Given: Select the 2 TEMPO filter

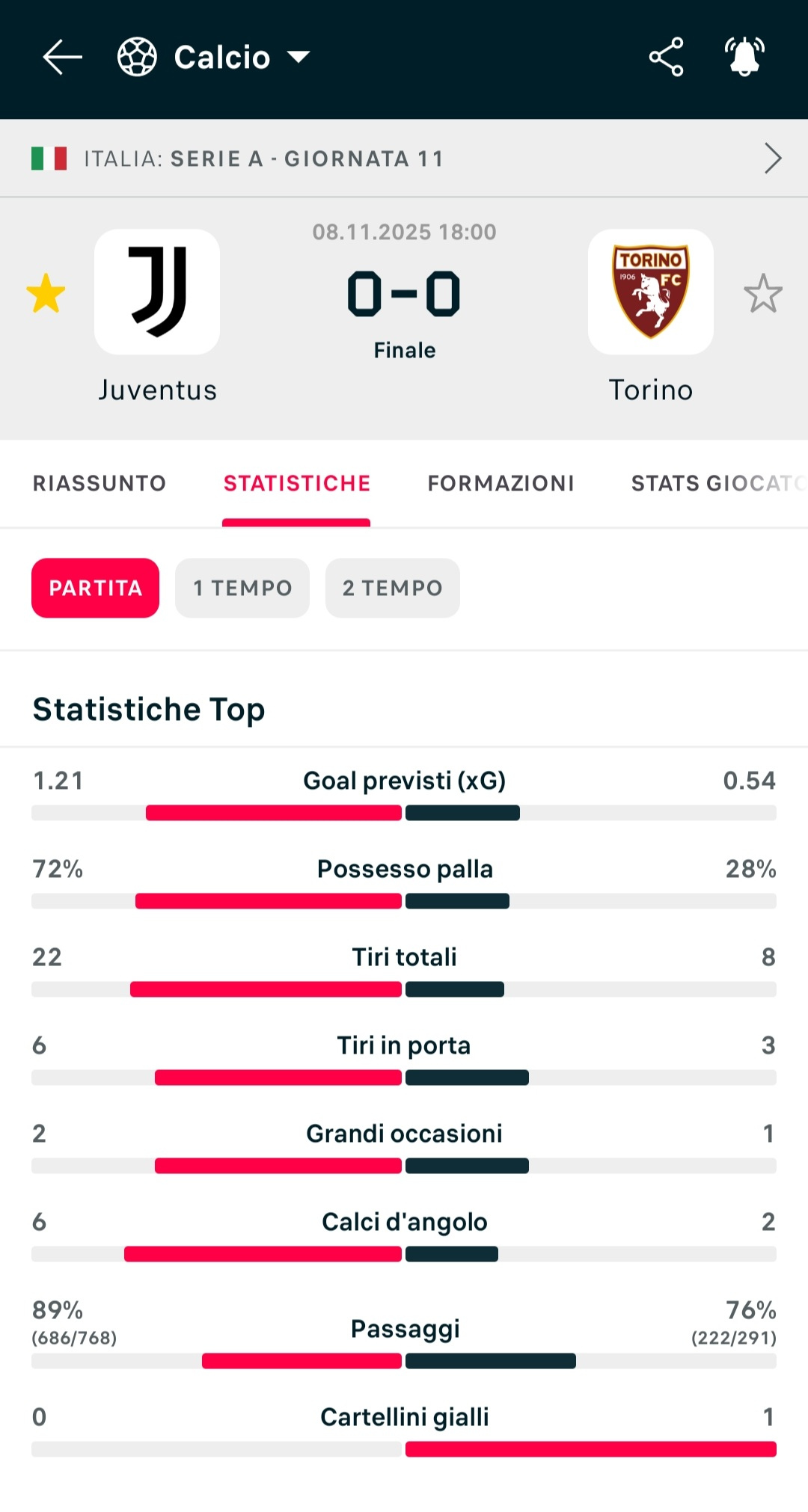Looking at the screenshot, I should point(392,588).
